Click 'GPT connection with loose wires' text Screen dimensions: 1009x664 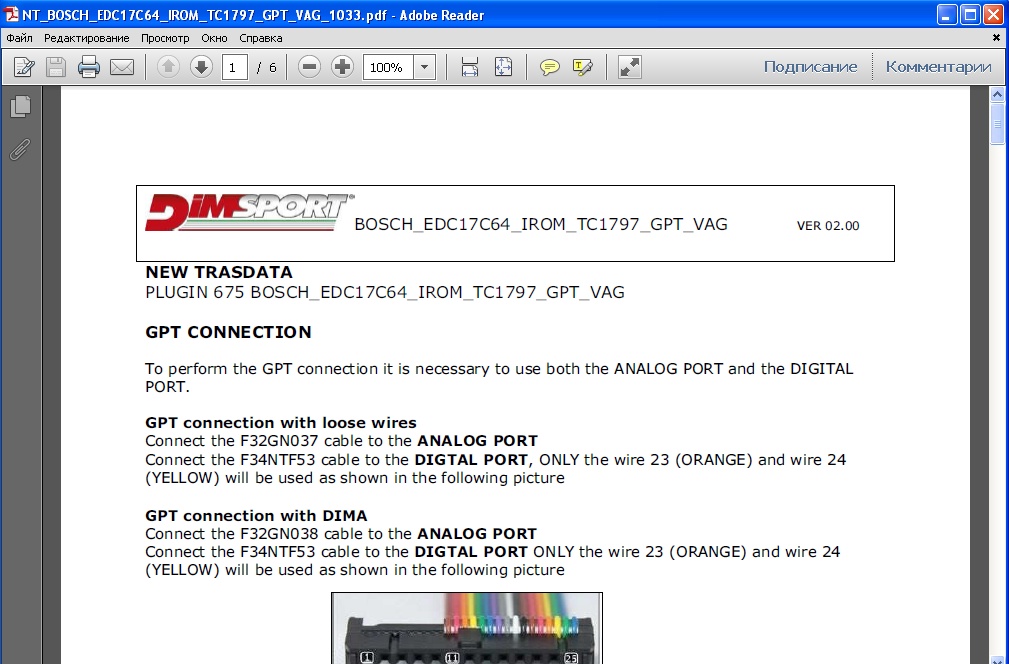[x=281, y=423]
